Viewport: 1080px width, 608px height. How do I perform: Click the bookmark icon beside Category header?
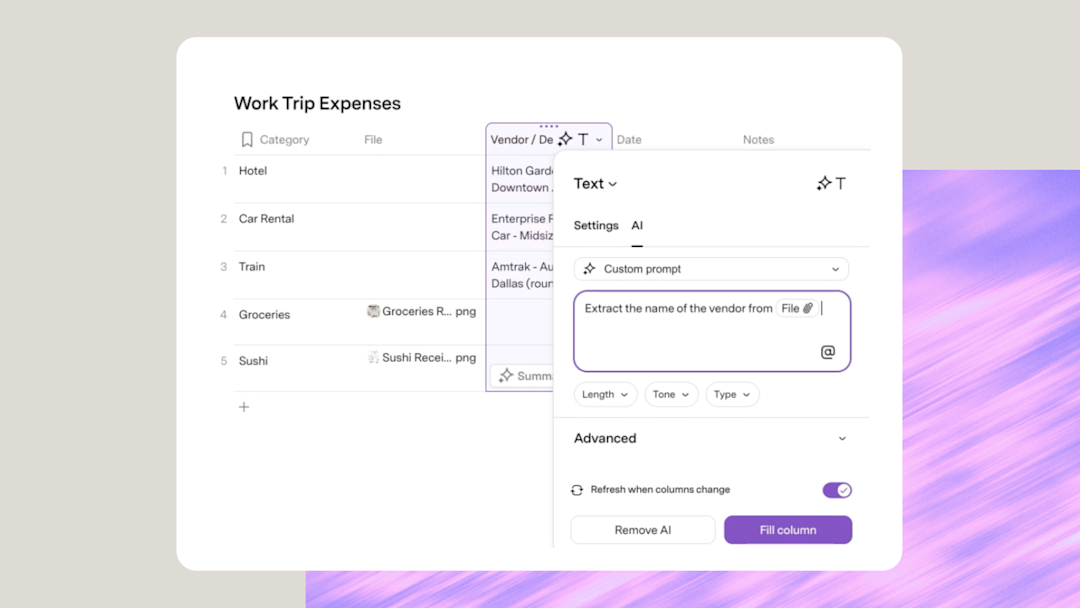pos(247,140)
